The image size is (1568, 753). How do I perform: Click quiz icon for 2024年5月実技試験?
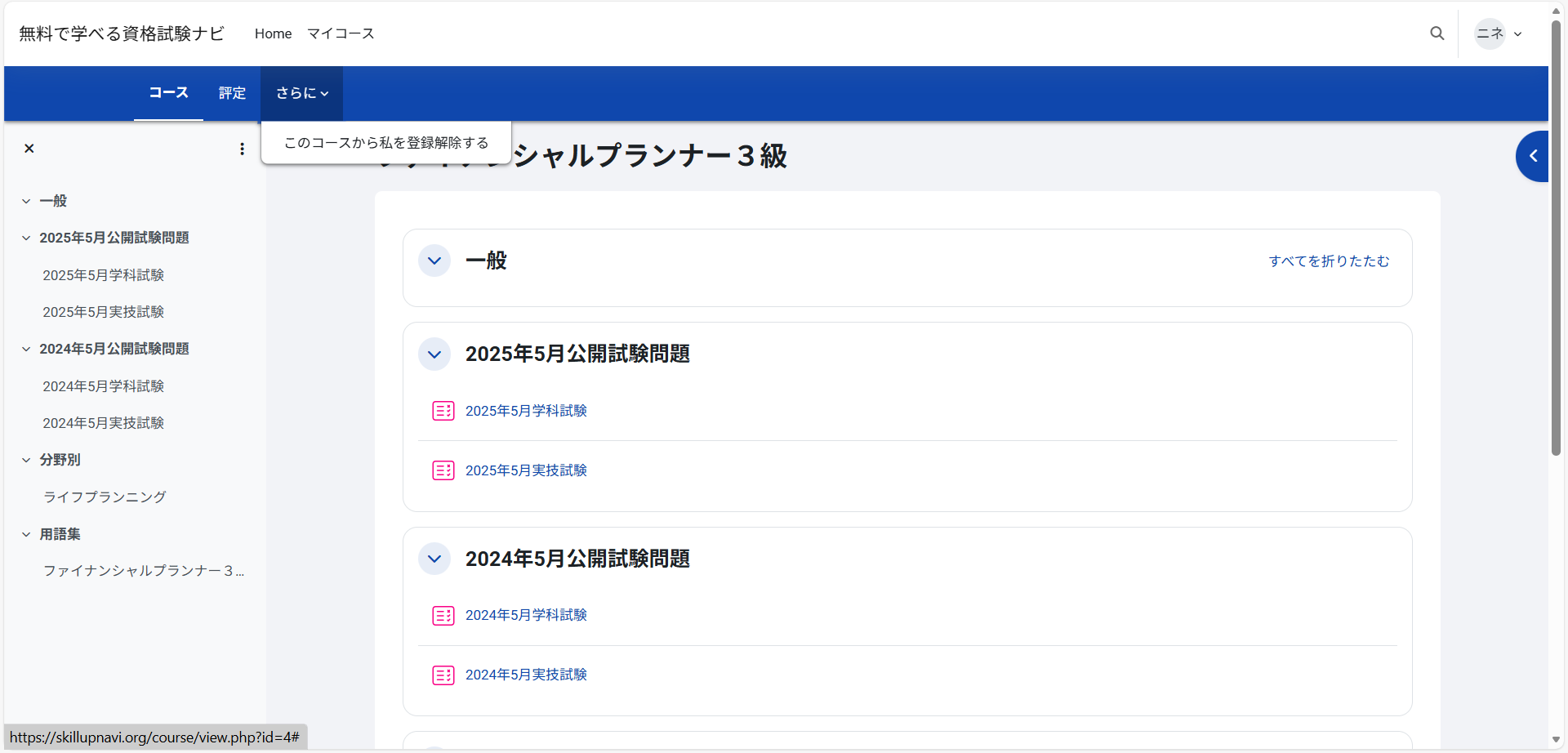coord(443,675)
